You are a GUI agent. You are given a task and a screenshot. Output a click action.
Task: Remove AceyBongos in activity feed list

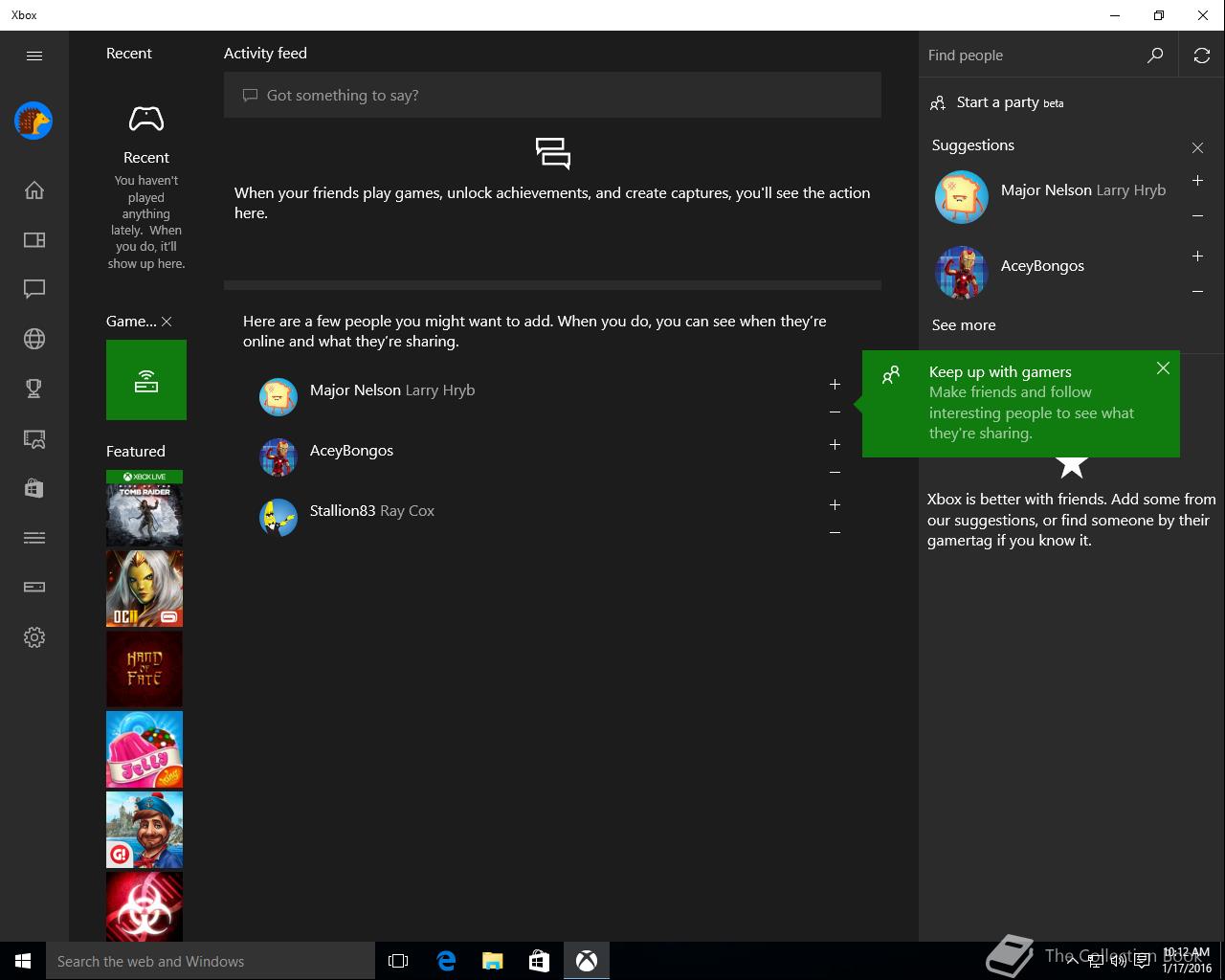[x=835, y=472]
